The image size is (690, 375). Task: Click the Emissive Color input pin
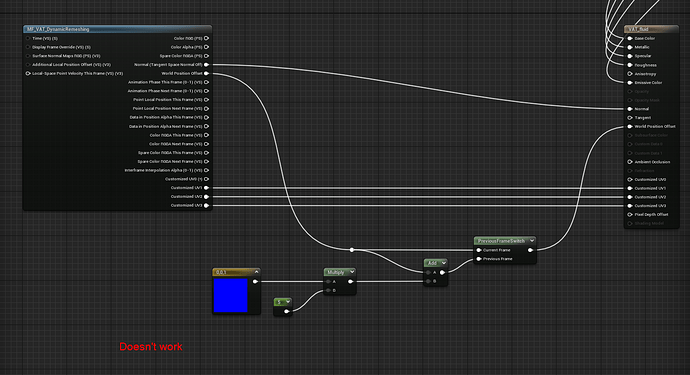630,82
